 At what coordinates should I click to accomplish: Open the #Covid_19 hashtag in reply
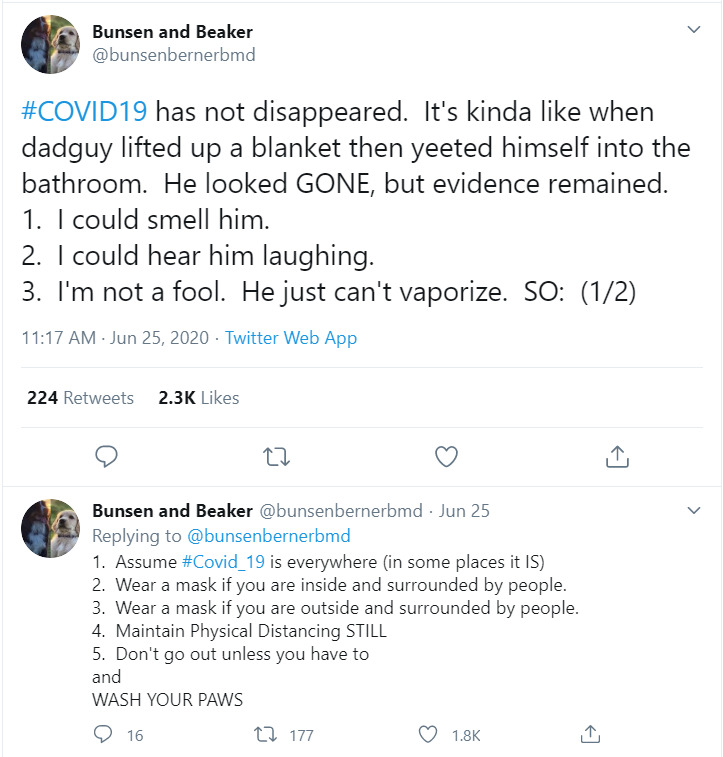tap(226, 561)
